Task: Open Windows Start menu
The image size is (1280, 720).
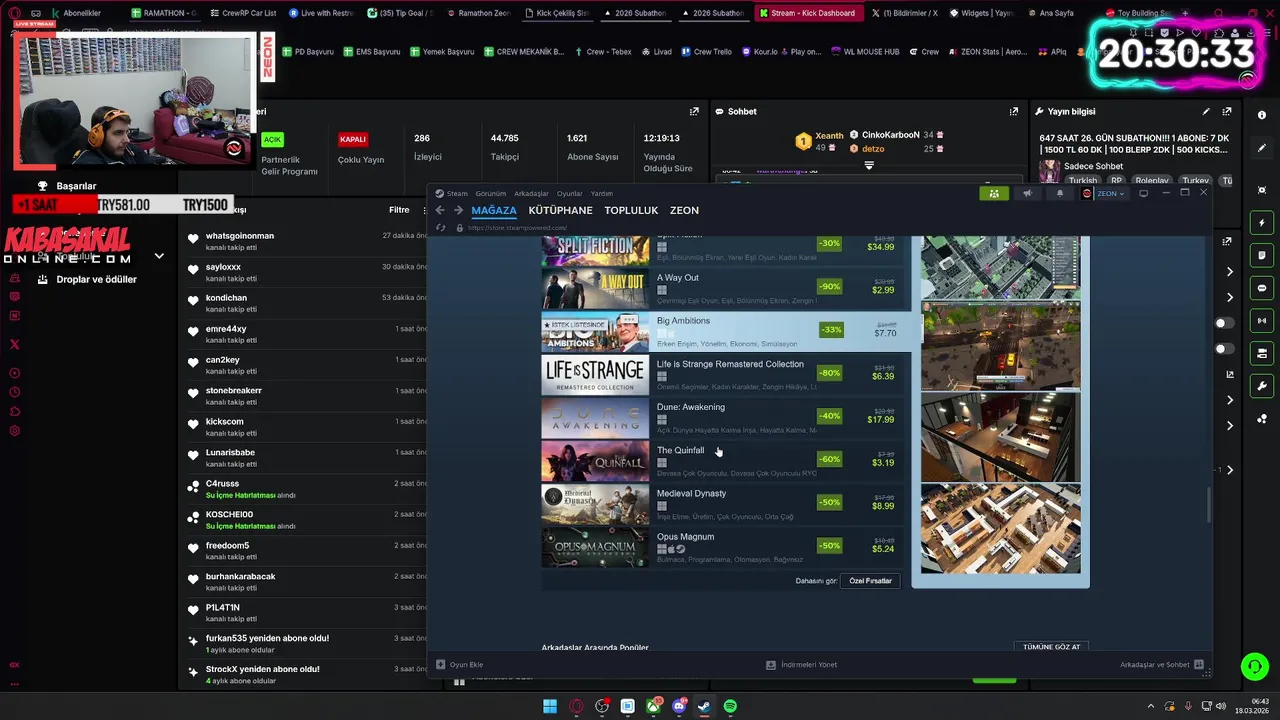Action: point(549,706)
